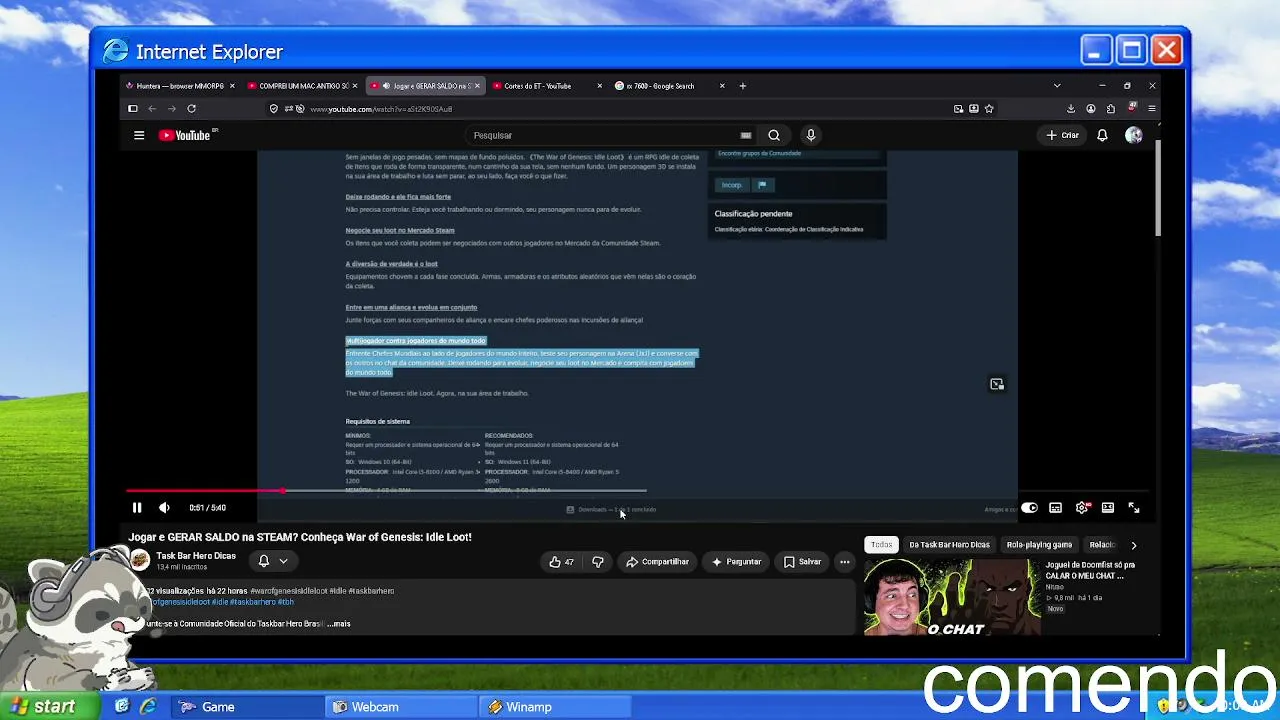Expand the browser tab list dropdown
Screen dimensions: 1280x720
click(x=1057, y=86)
